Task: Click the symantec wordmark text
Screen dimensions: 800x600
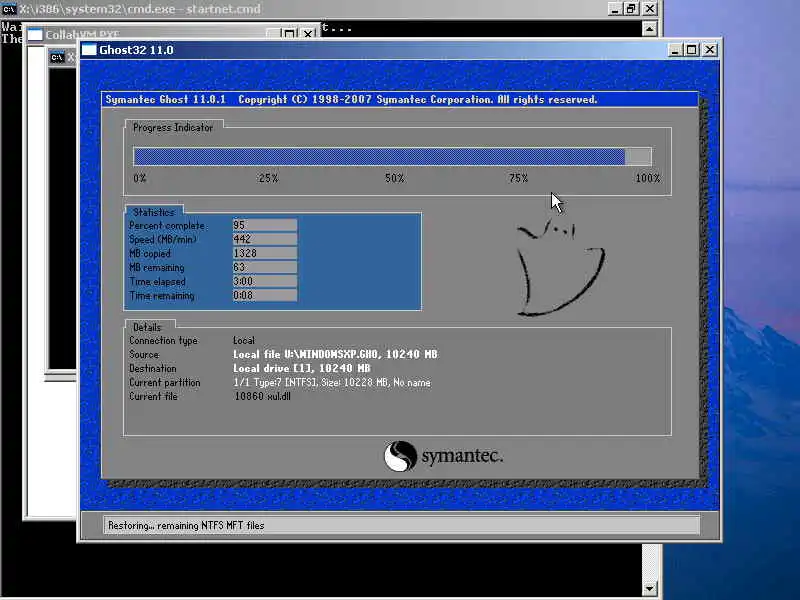Action: 462,455
